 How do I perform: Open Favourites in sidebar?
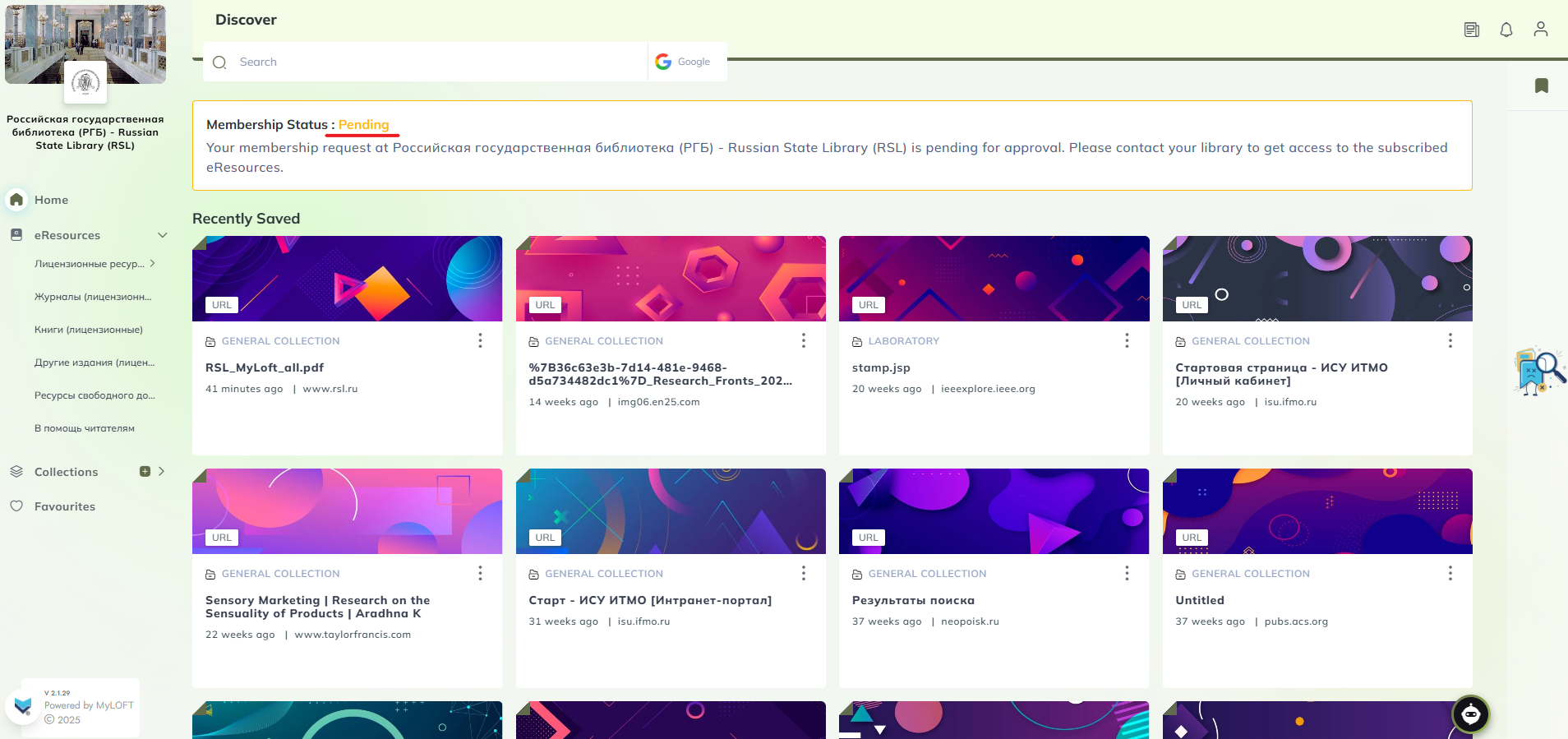tap(65, 506)
